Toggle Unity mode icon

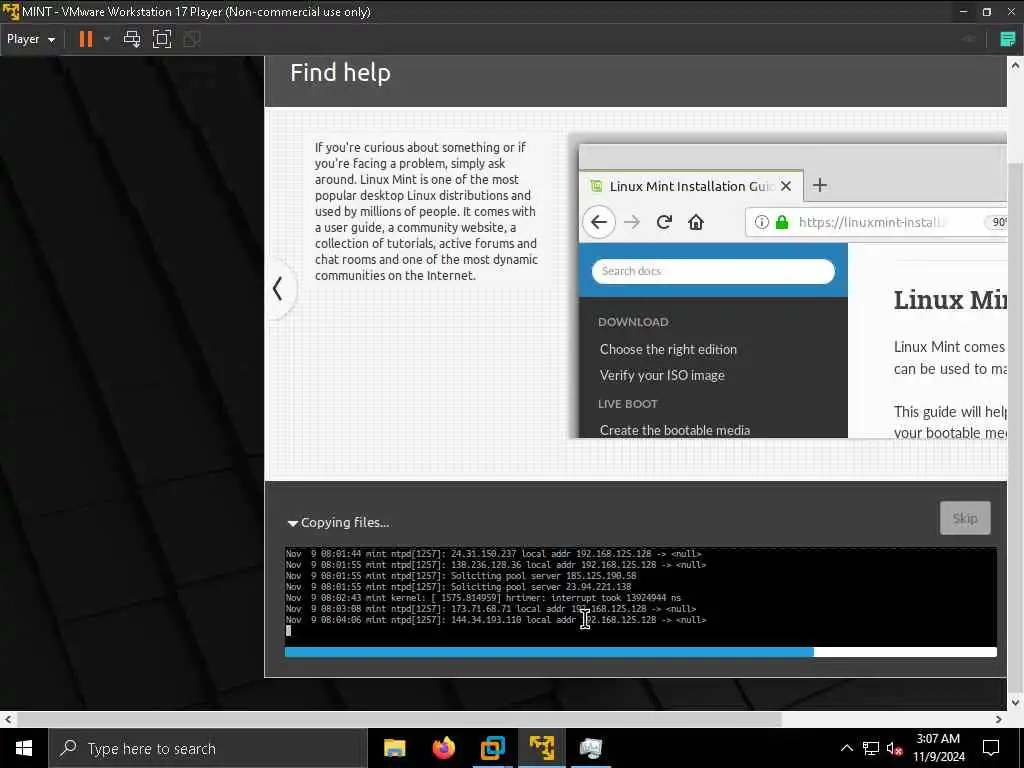click(191, 39)
